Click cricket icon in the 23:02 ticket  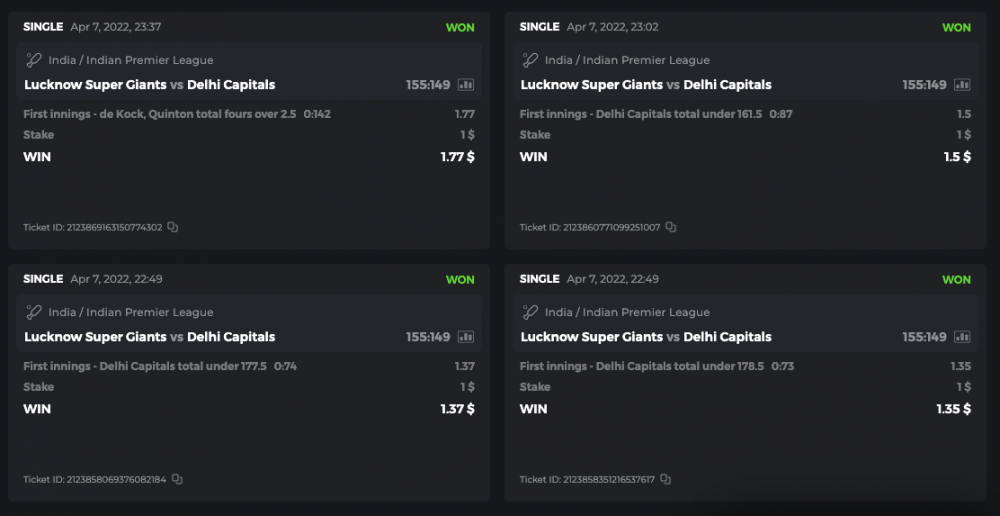pos(531,60)
